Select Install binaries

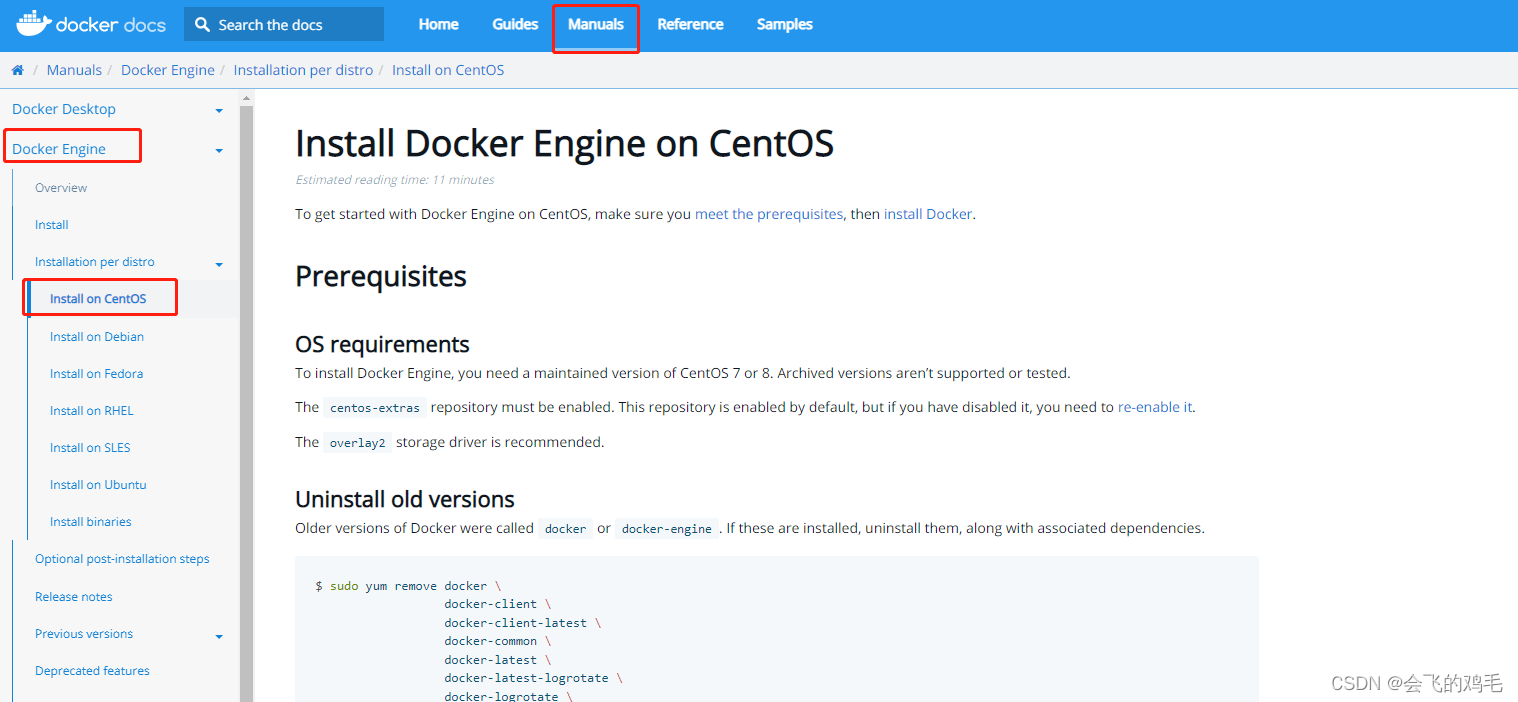pyautogui.click(x=91, y=522)
